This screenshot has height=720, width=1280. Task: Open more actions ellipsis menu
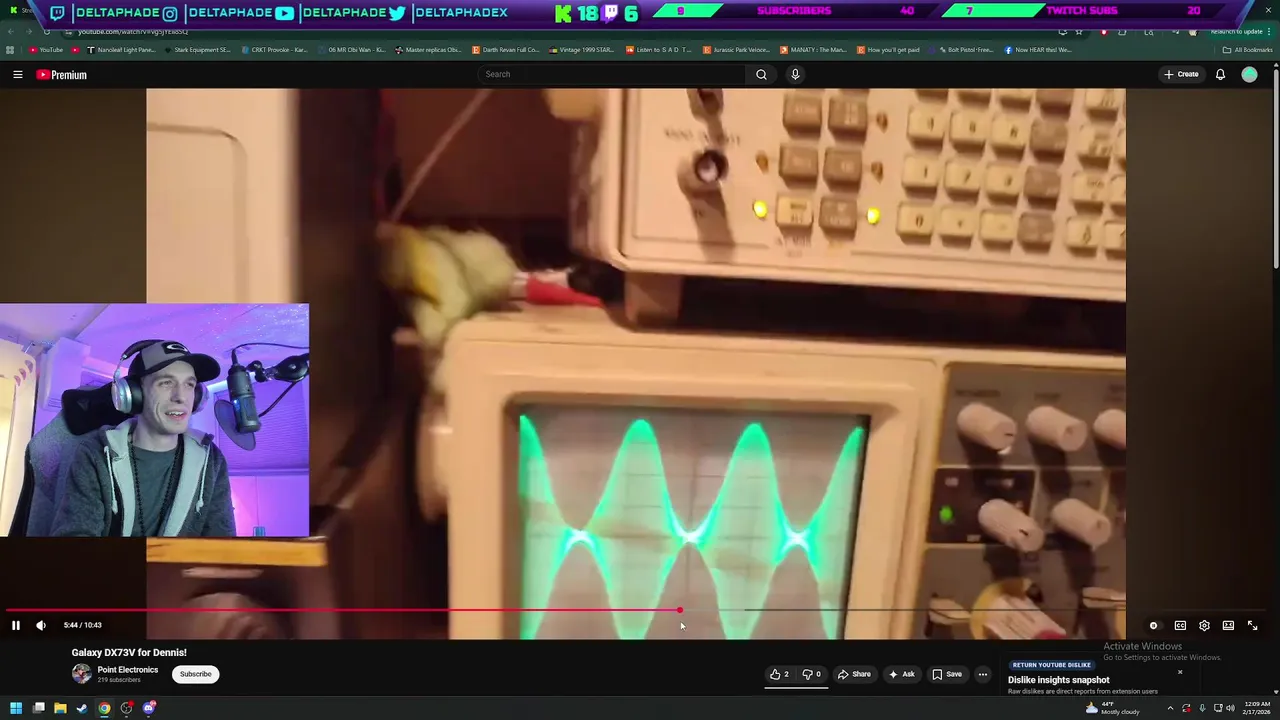[x=983, y=674]
